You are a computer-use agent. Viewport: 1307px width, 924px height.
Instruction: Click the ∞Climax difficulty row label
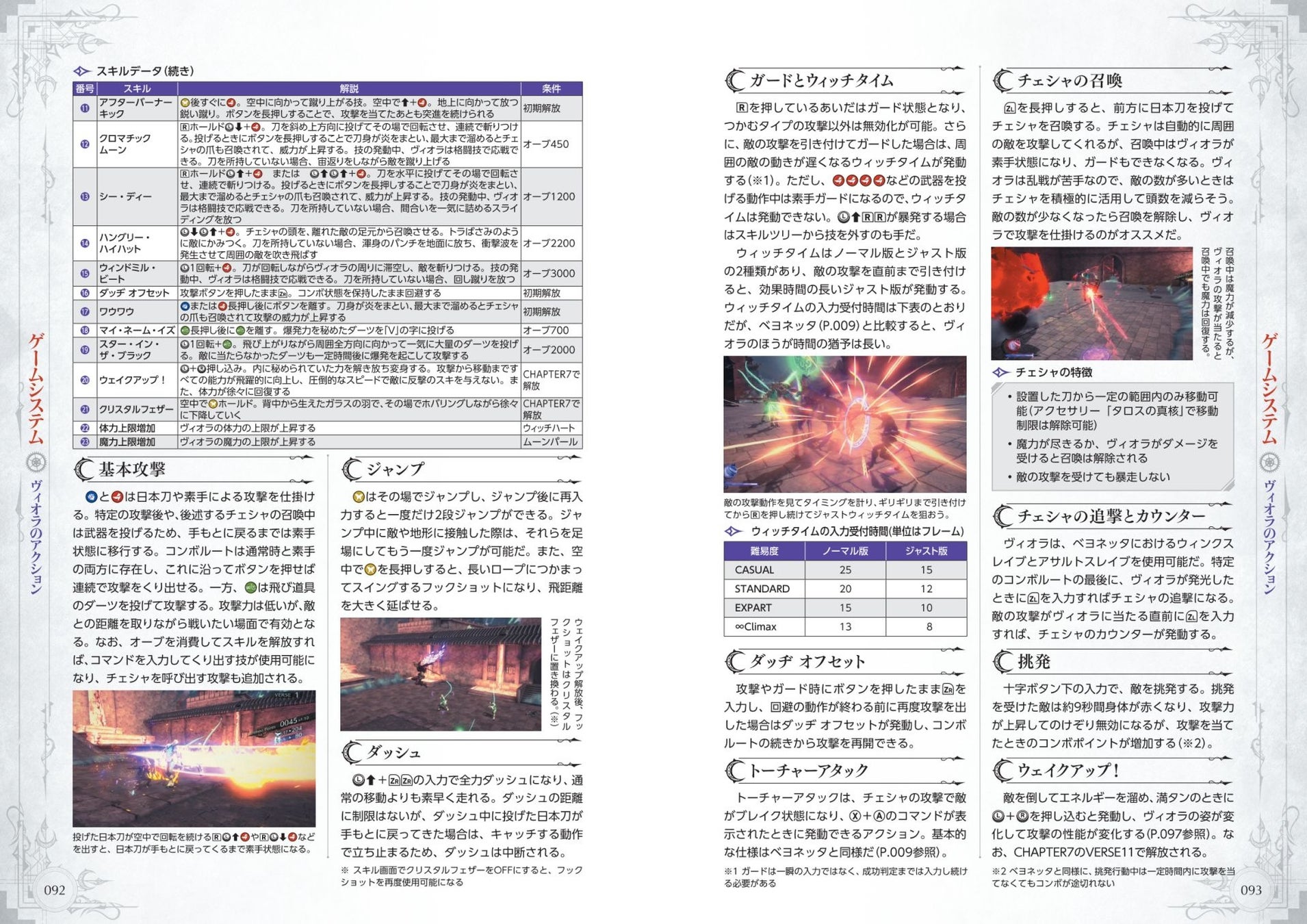[755, 627]
